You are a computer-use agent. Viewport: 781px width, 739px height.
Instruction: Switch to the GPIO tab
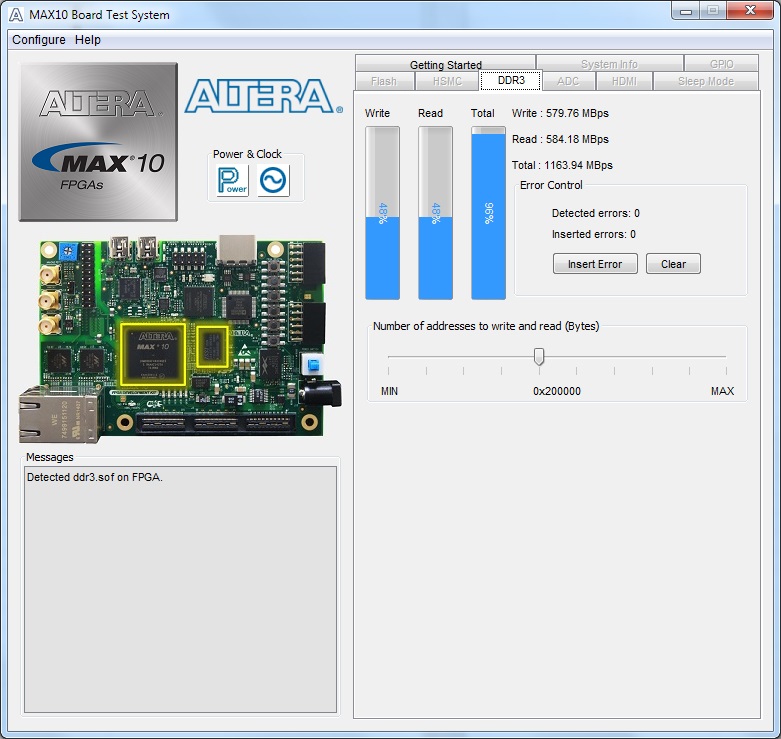point(721,64)
